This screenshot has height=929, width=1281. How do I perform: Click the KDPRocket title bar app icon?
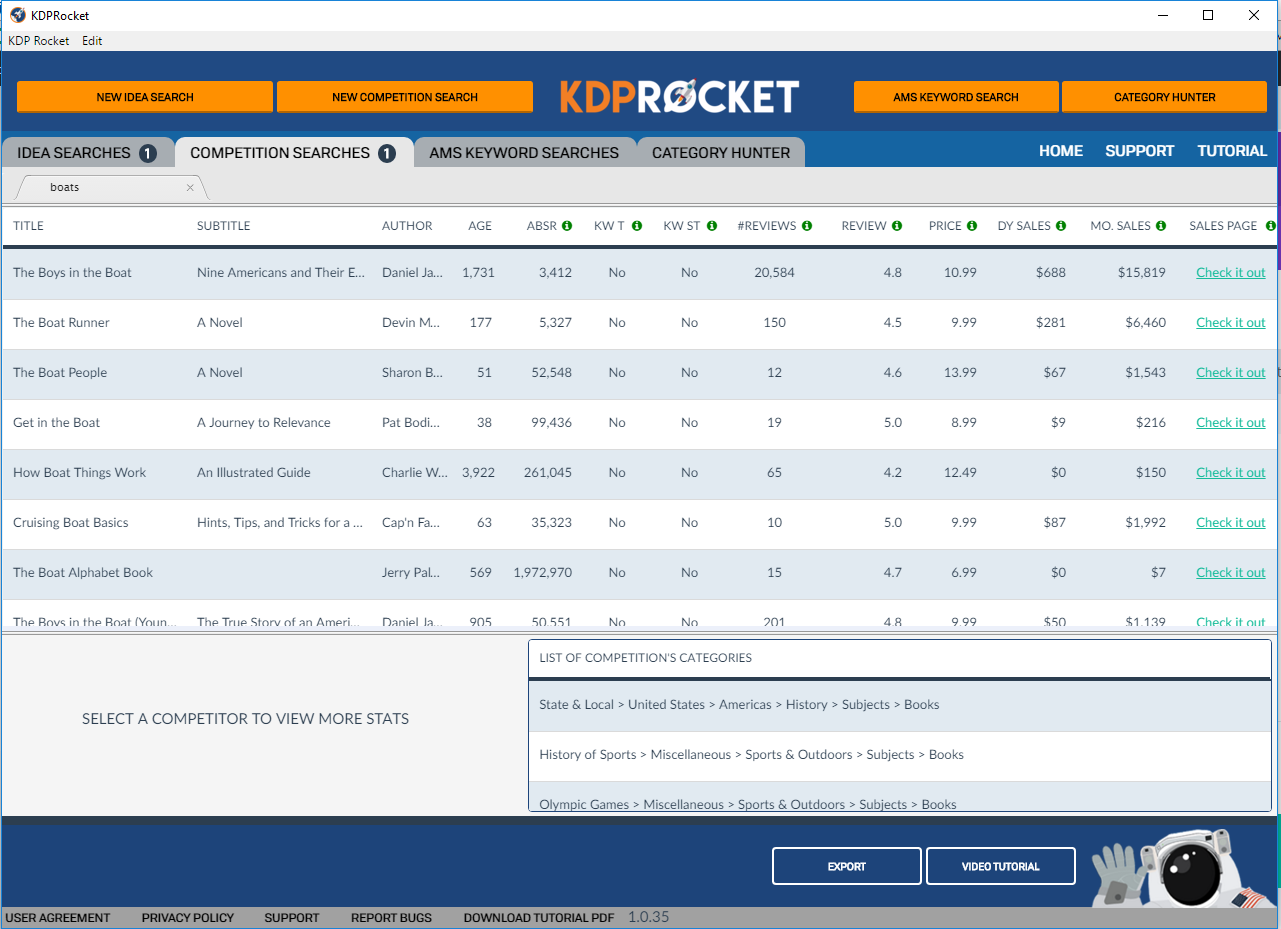[x=17, y=15]
